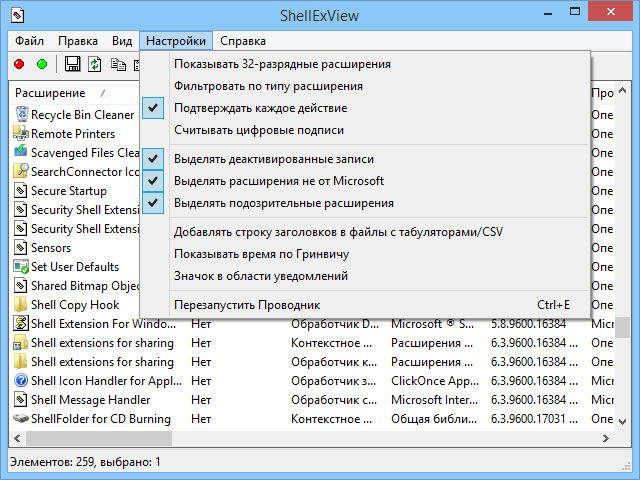Screen dimensions: 640x480
Task: Uncheck 'Выделять расширения не от Microsoft'
Action: pyautogui.click(x=365, y=181)
